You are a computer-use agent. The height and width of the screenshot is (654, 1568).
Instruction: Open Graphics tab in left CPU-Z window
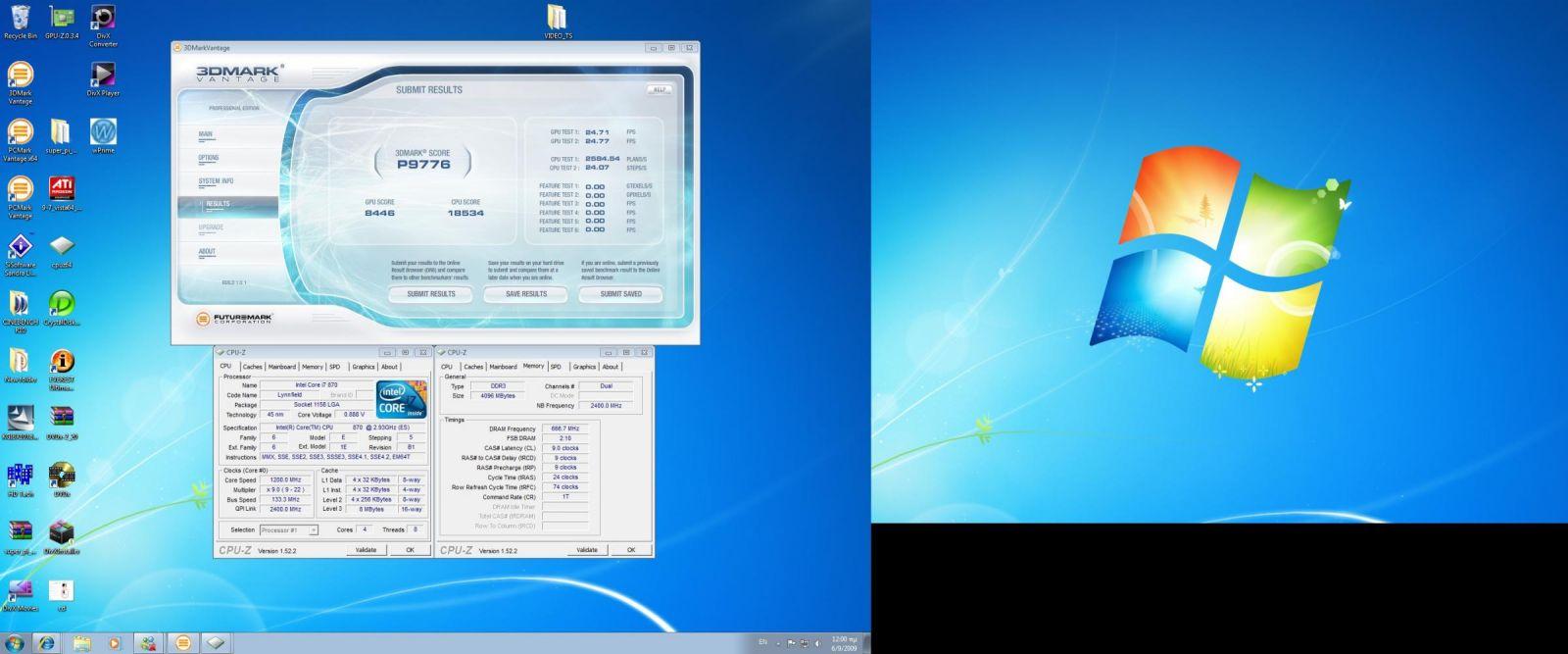[x=364, y=367]
